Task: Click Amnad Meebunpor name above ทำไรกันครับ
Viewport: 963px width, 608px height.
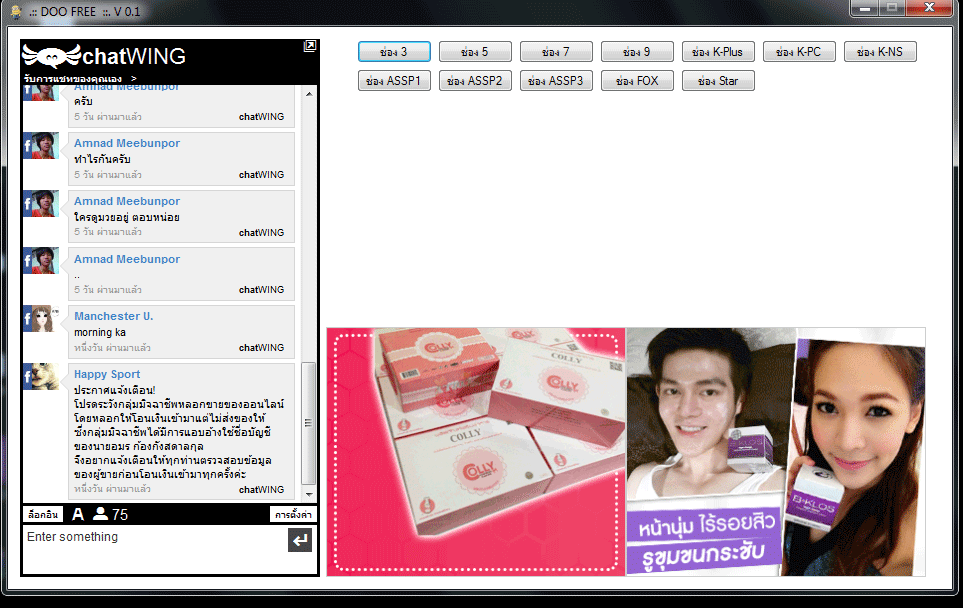Action: point(127,143)
